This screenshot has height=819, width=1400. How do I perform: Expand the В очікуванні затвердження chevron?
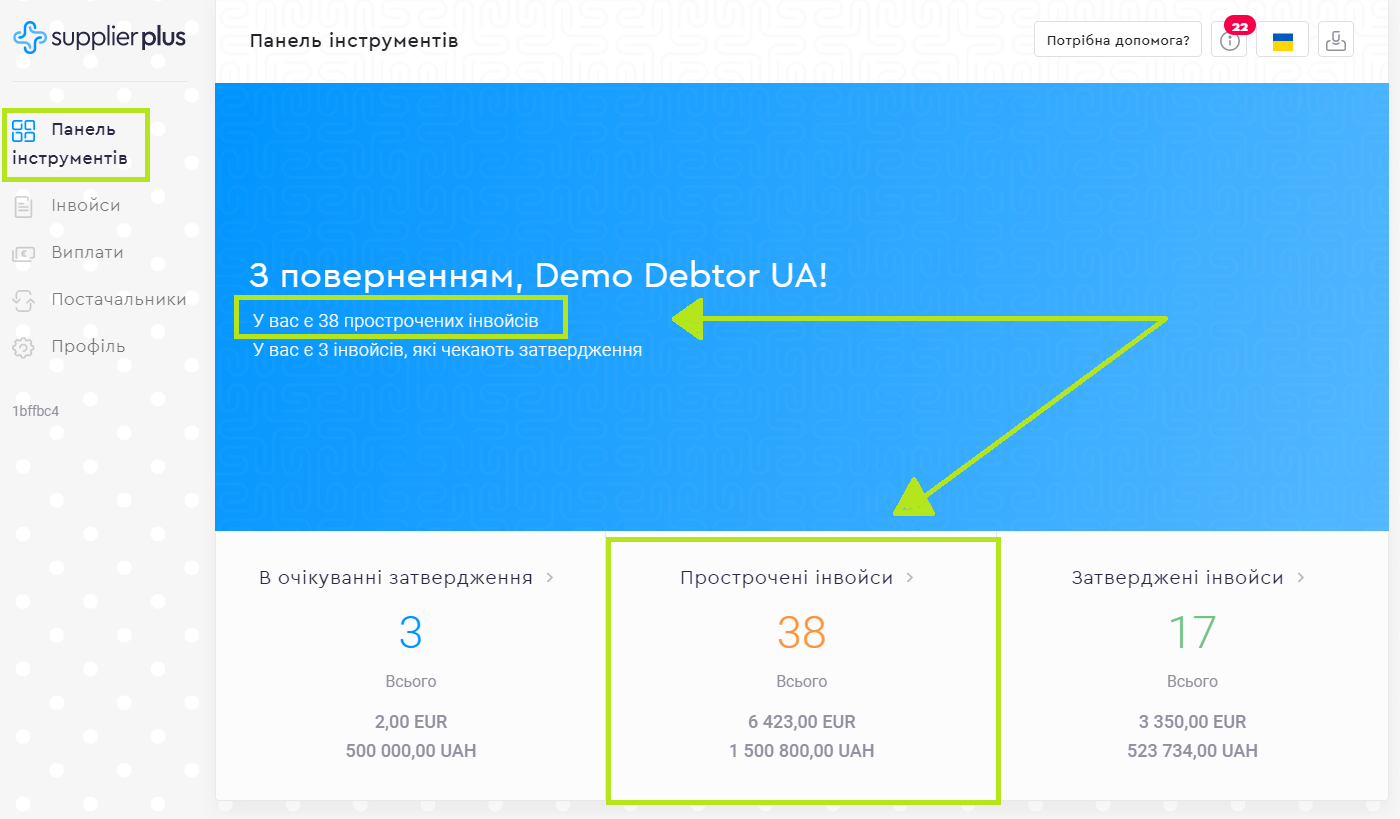click(550, 578)
